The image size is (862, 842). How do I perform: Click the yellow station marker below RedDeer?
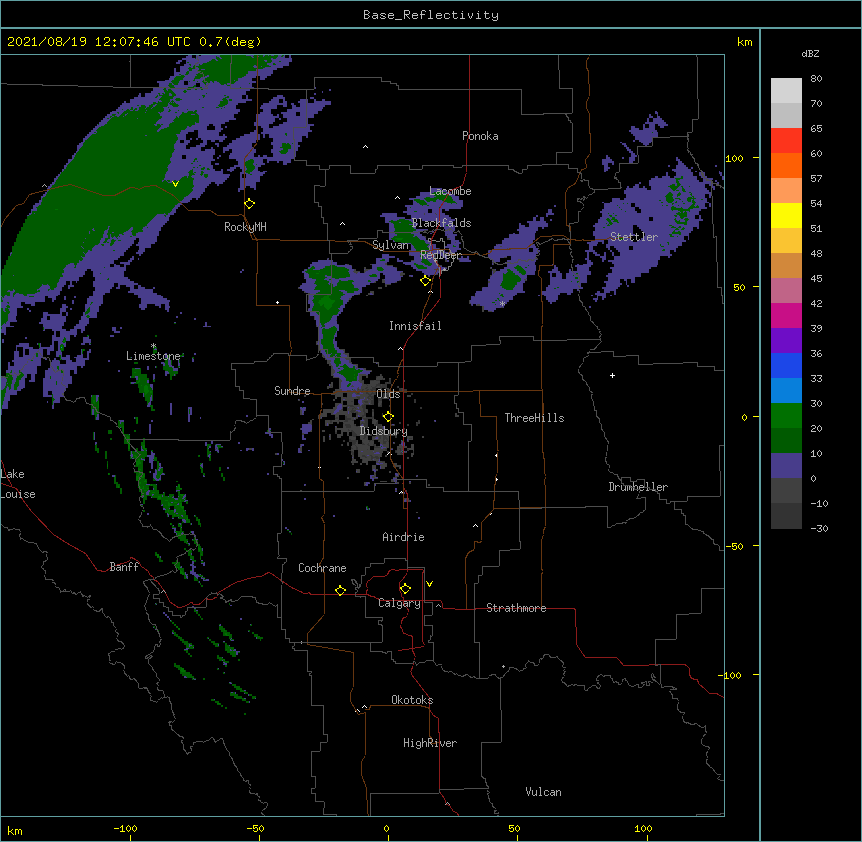tap(425, 281)
